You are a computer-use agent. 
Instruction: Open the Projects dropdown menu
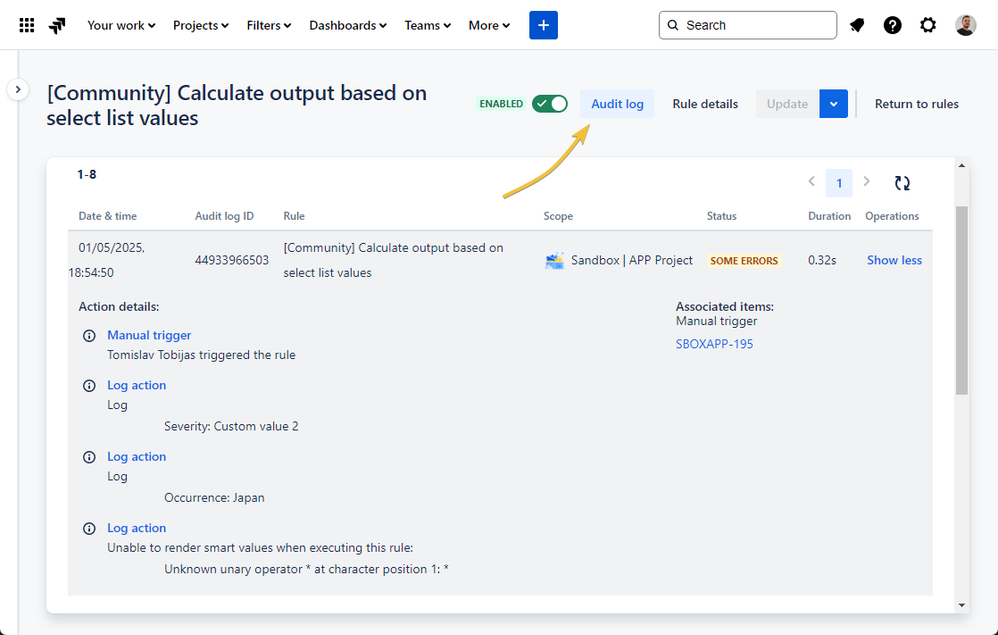[x=200, y=25]
